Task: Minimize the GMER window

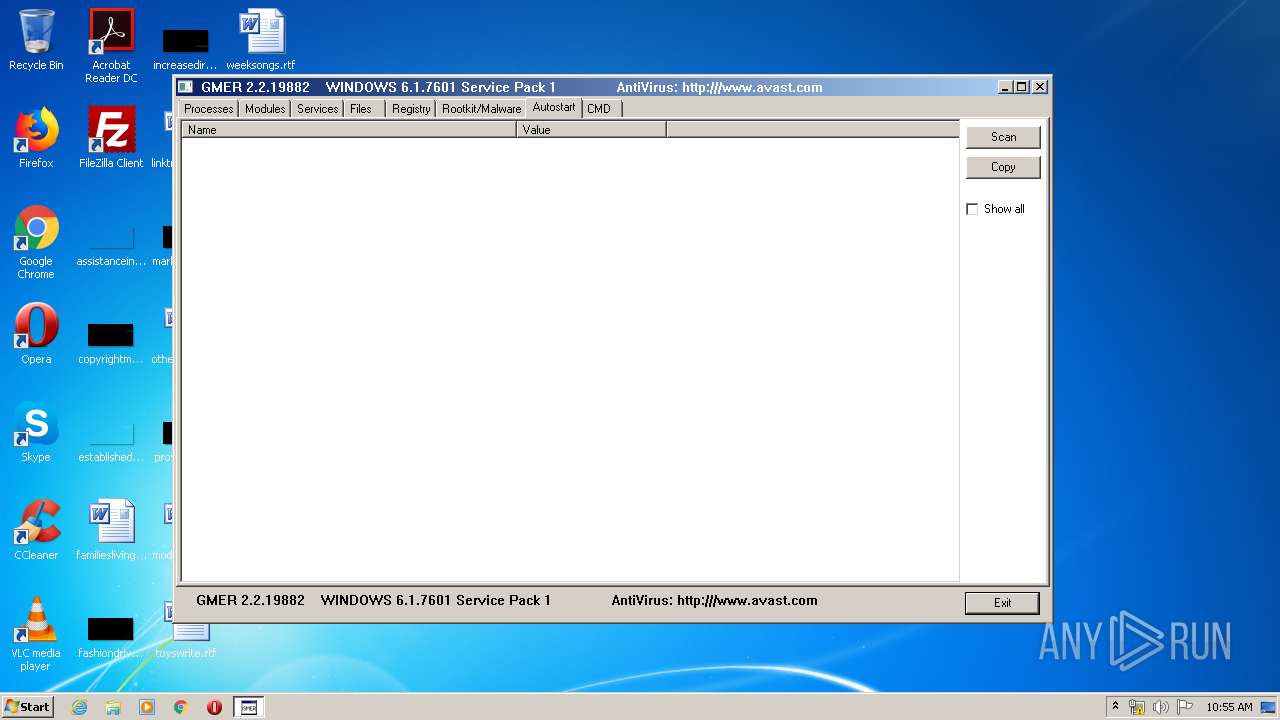Action: point(1006,87)
